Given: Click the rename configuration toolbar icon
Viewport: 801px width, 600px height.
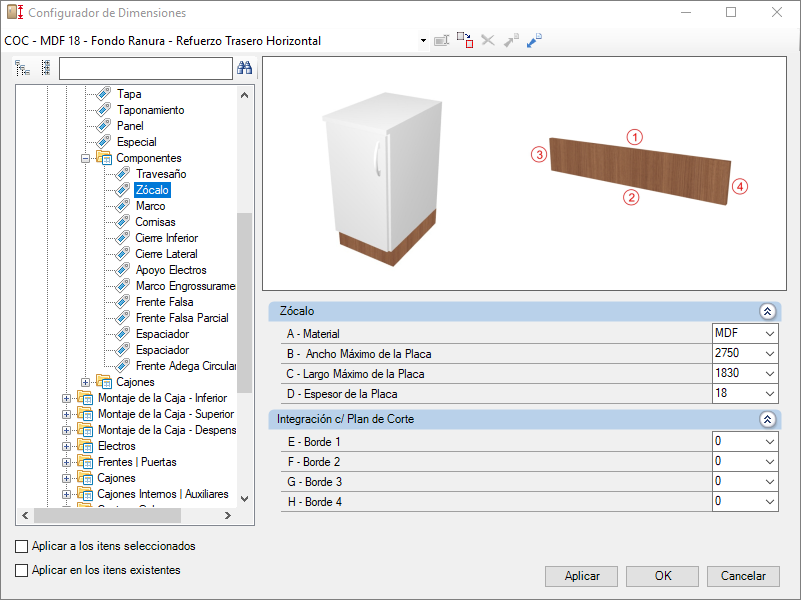Looking at the screenshot, I should tap(441, 40).
